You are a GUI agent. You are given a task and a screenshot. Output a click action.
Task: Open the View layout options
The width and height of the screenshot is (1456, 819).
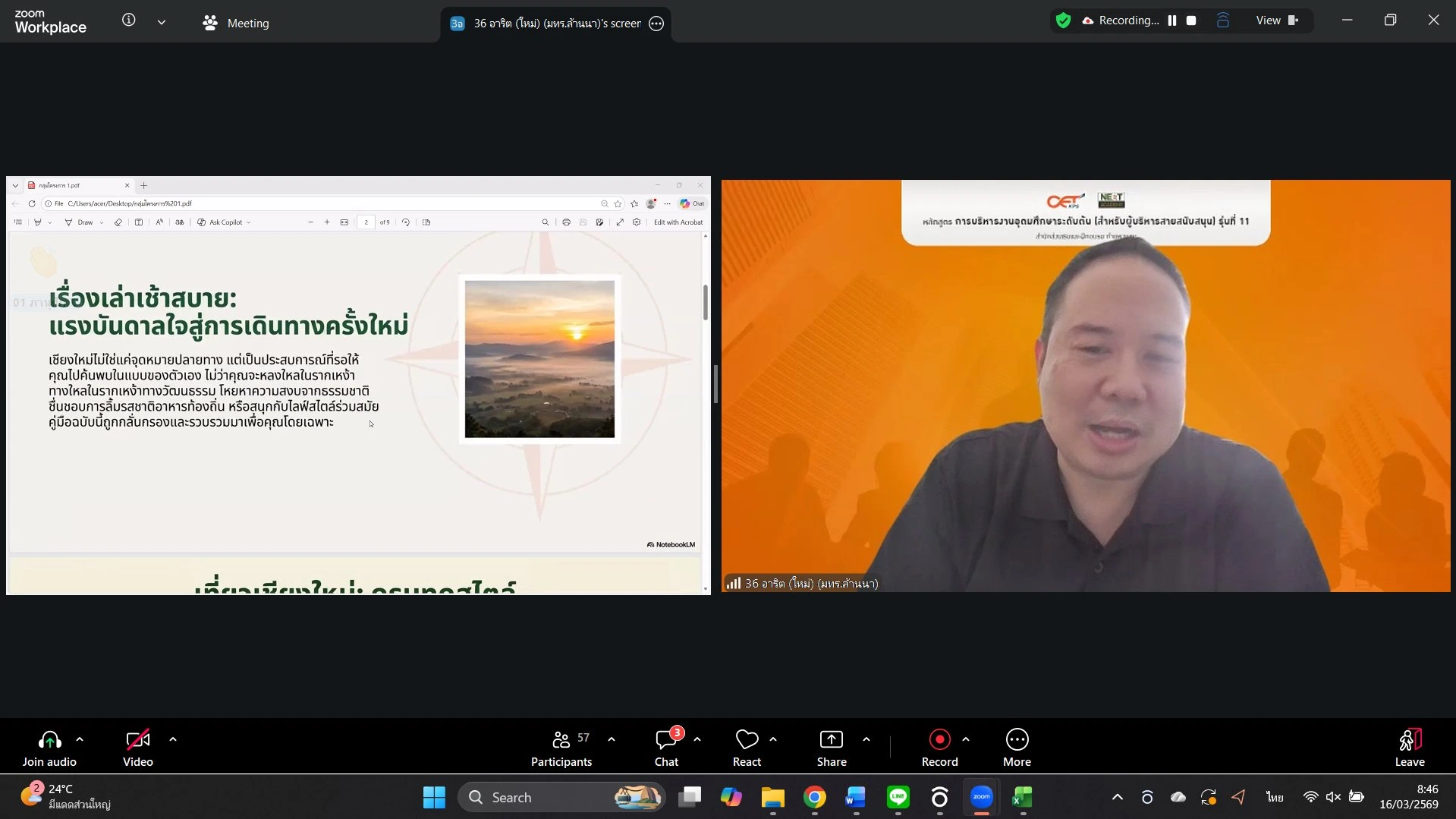tap(1276, 20)
